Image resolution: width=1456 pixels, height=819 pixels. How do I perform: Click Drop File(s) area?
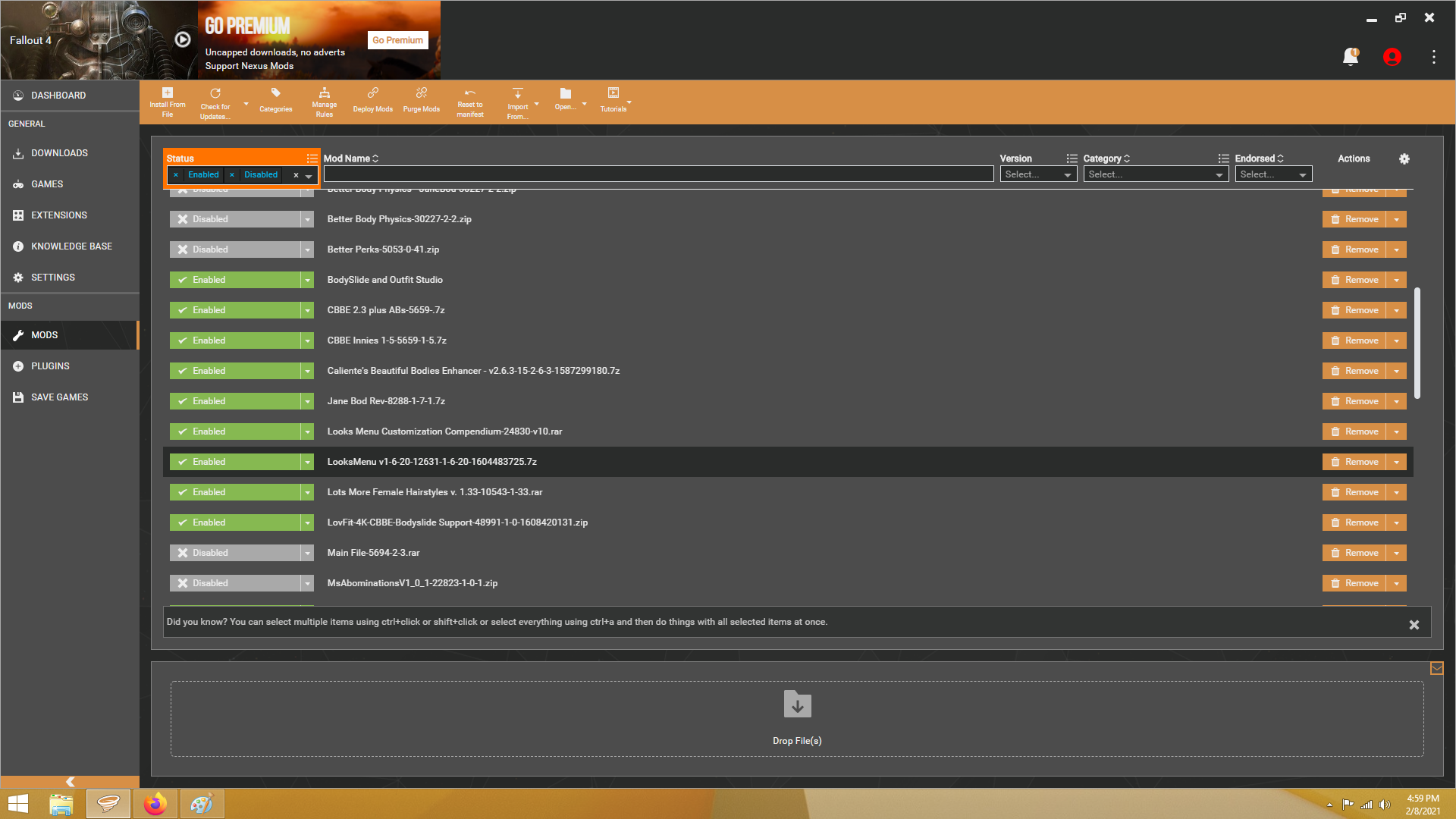coord(797,719)
